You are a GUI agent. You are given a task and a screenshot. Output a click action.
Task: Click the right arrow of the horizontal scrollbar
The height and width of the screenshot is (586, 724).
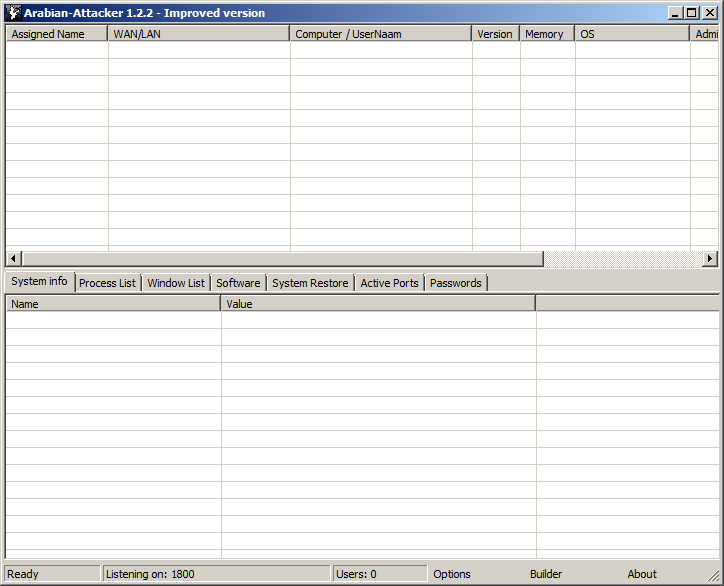coord(710,259)
